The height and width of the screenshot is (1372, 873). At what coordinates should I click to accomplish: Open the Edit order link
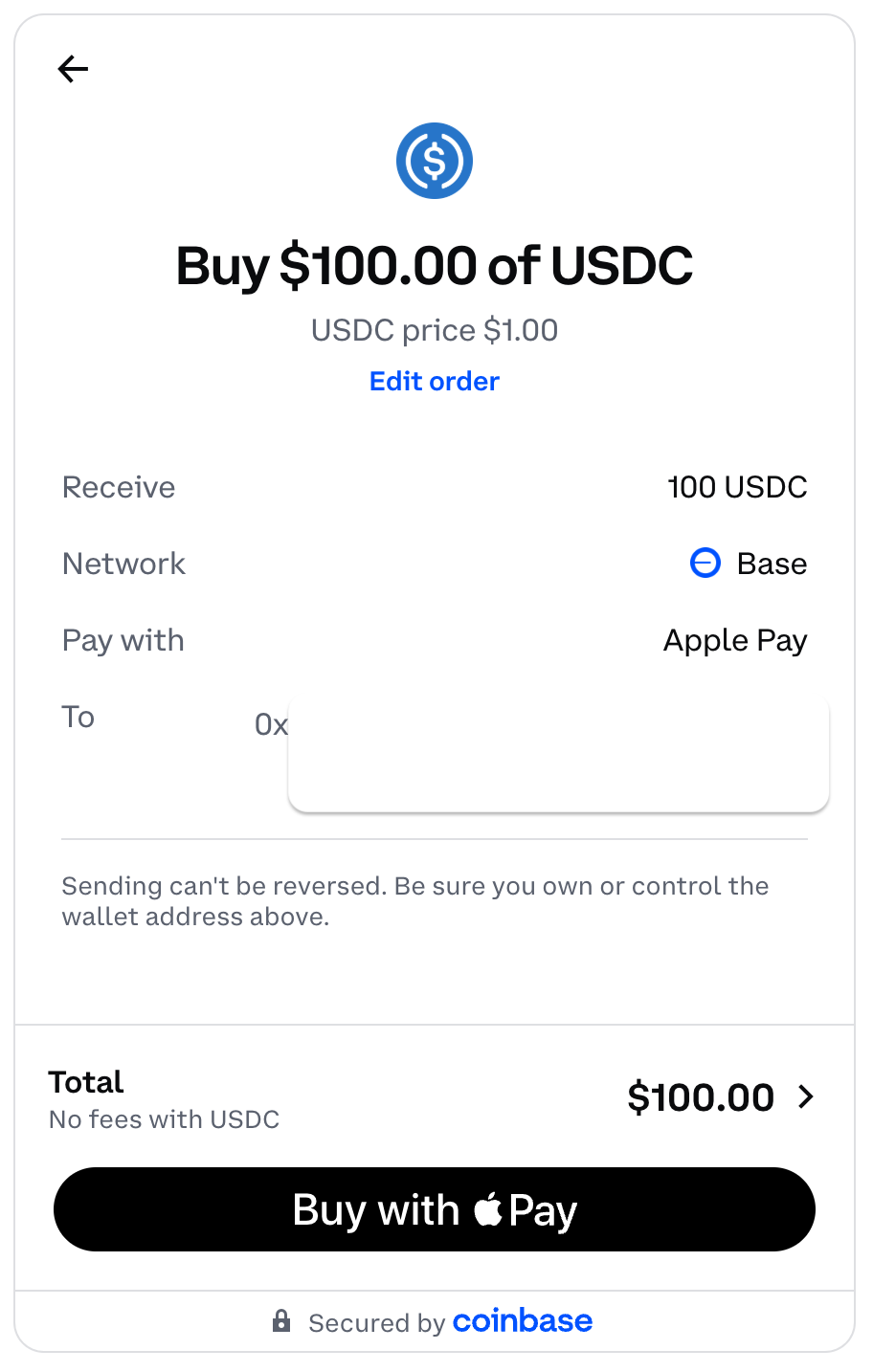pos(435,381)
